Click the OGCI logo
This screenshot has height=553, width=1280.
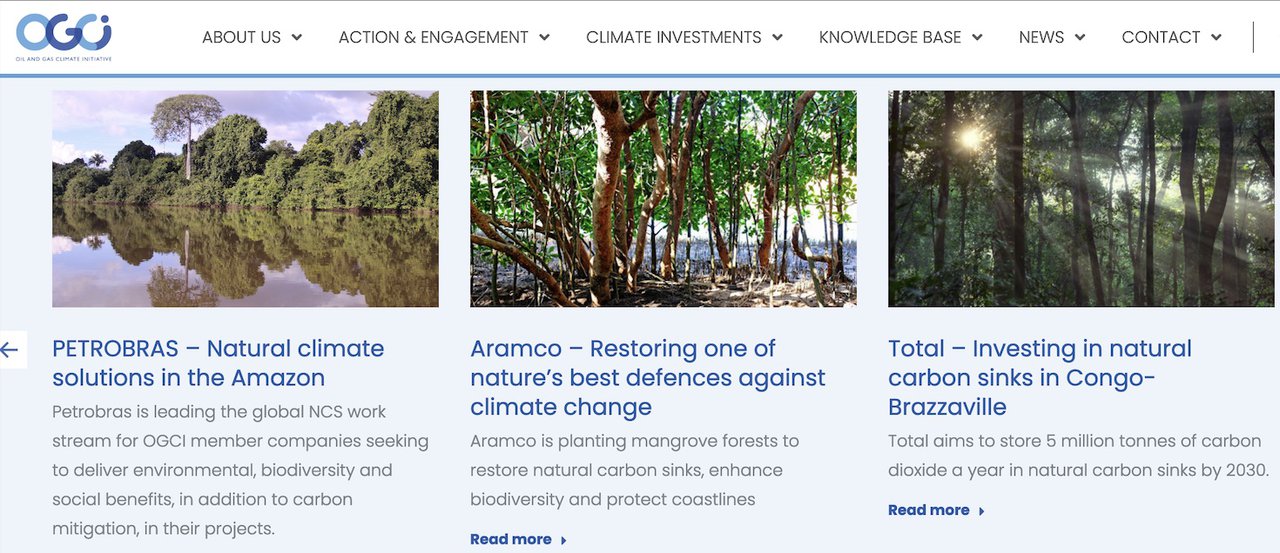(64, 36)
